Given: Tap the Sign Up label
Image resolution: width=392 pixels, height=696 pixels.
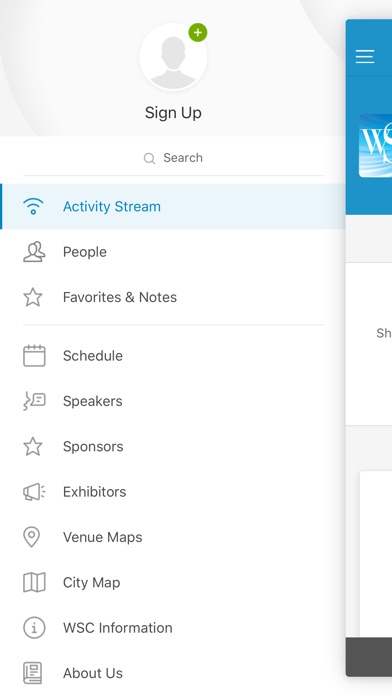Looking at the screenshot, I should (x=173, y=113).
